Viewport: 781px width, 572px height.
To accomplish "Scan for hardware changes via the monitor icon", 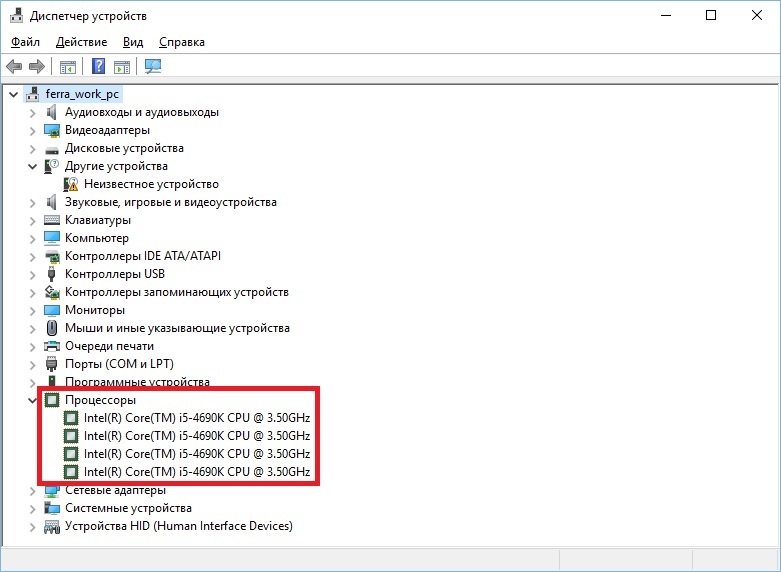I will point(153,66).
